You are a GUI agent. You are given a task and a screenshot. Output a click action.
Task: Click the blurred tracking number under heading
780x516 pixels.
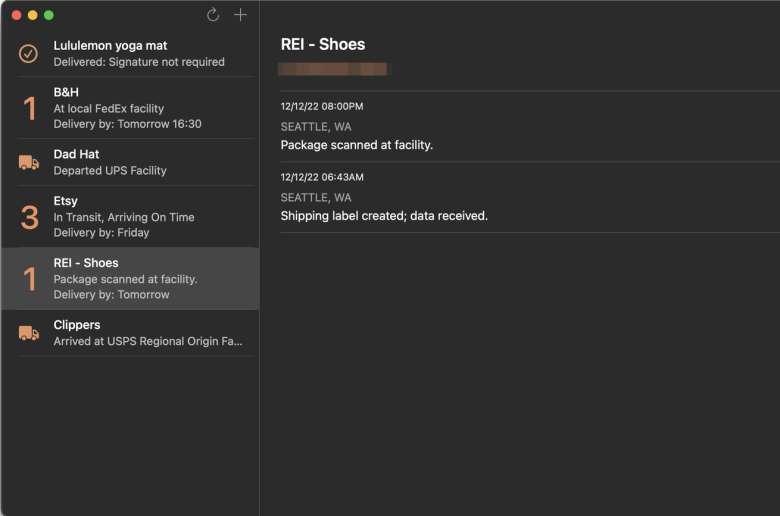[333, 69]
